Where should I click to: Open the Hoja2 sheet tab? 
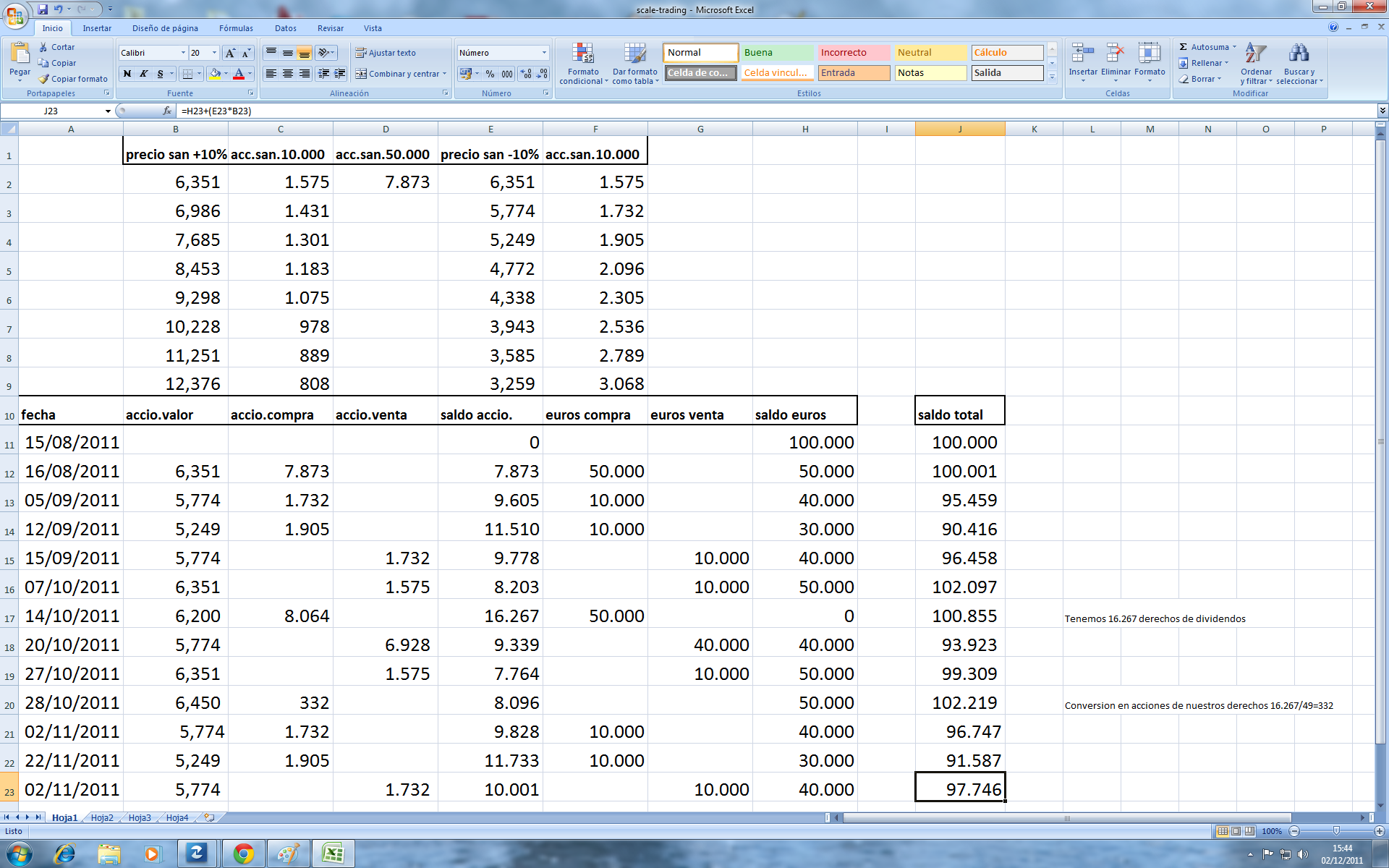point(102,817)
